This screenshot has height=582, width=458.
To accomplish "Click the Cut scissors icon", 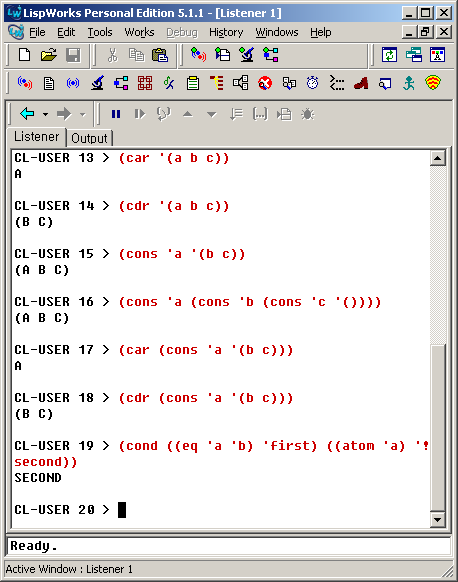I will (112, 55).
